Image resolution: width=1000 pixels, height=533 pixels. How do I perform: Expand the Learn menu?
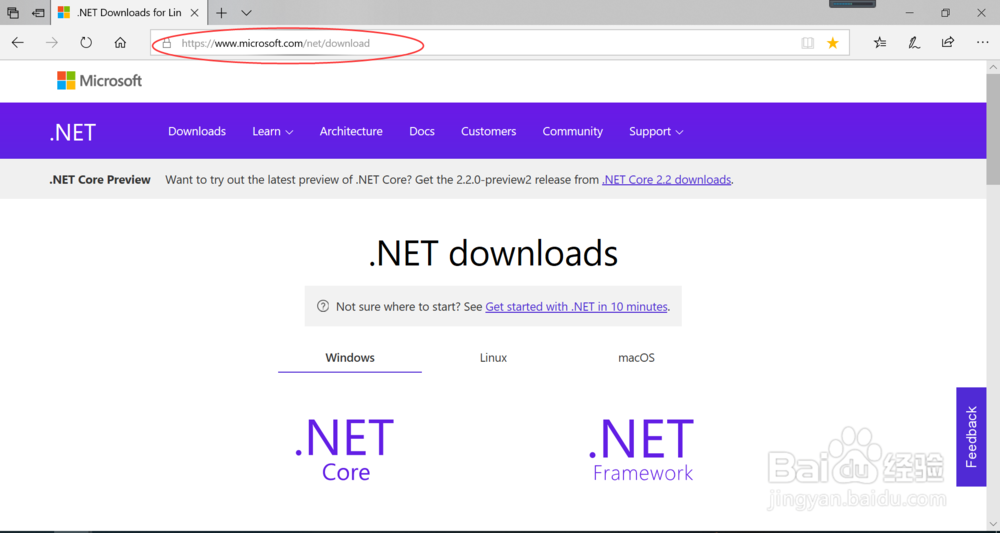click(x=272, y=131)
